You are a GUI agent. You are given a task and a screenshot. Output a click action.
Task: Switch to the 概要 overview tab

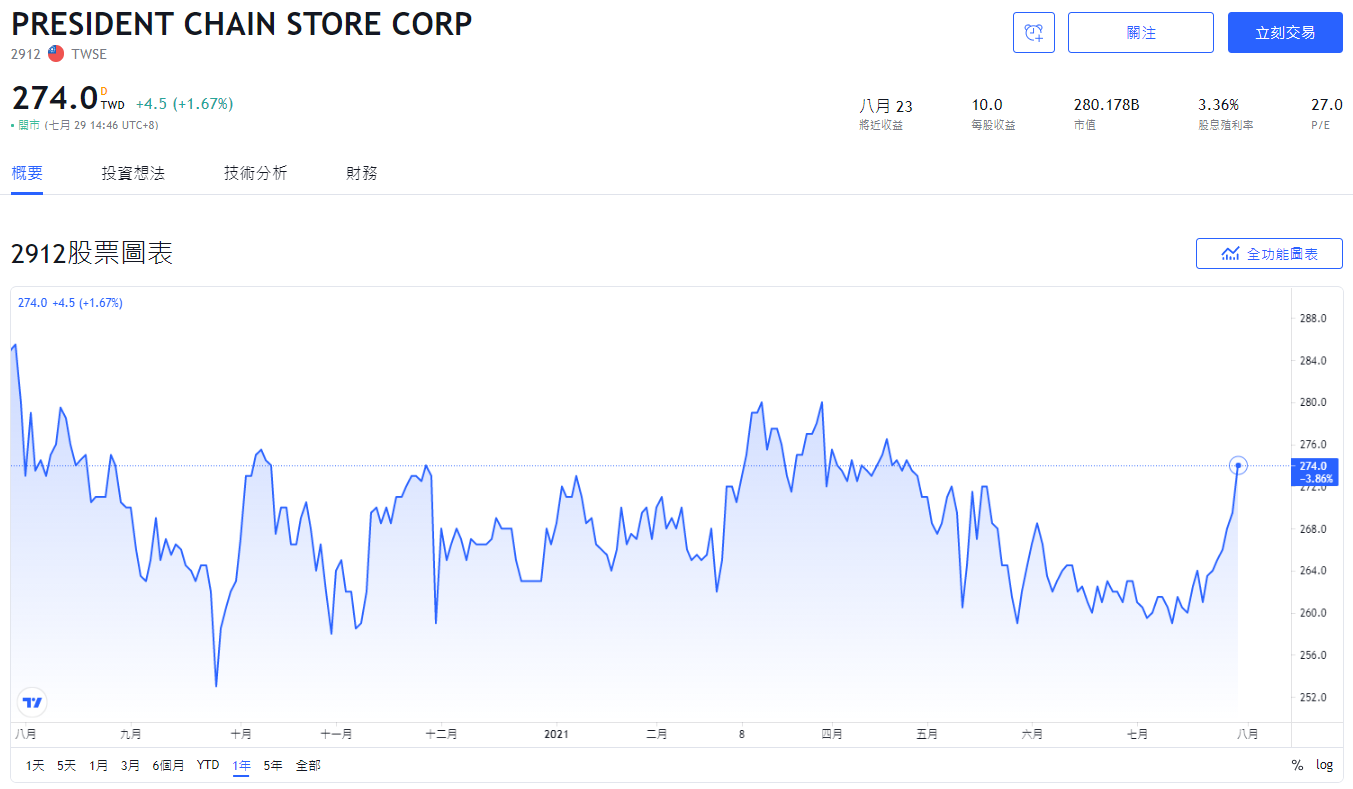(27, 173)
